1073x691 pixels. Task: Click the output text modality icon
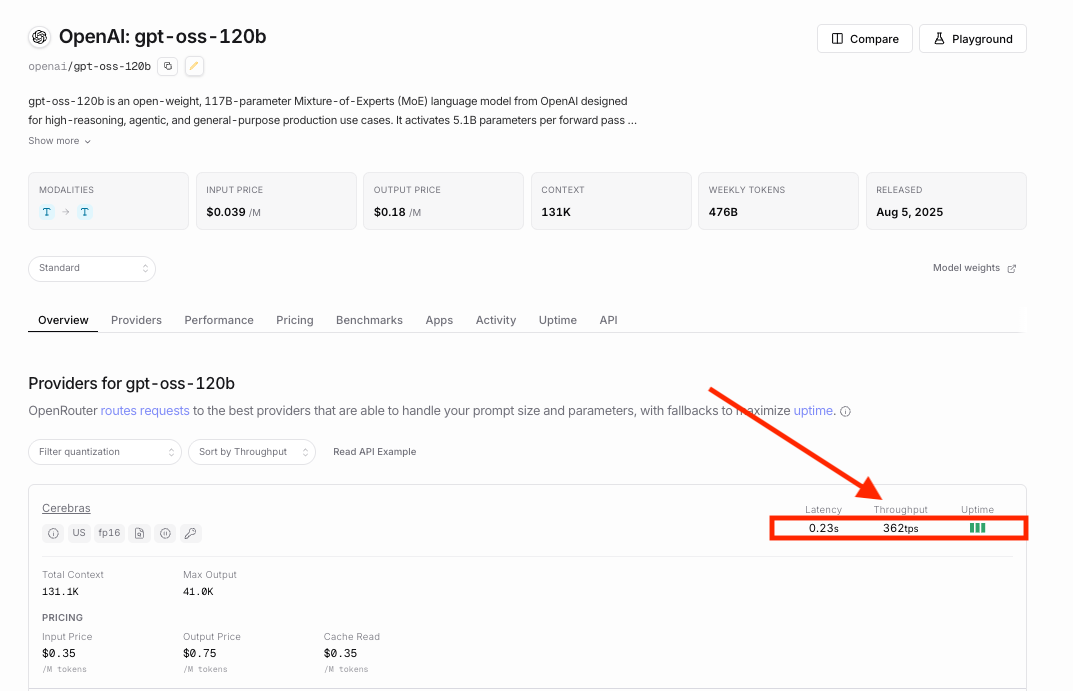pyautogui.click(x=85, y=212)
